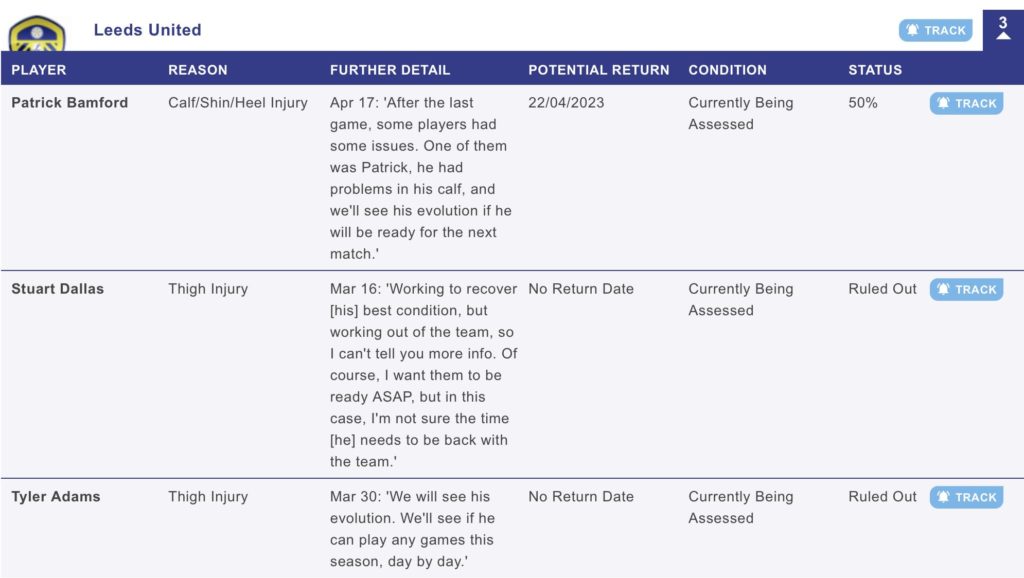Track Tyler Adams's injury updates
The width and height of the screenshot is (1024, 578).
966,497
